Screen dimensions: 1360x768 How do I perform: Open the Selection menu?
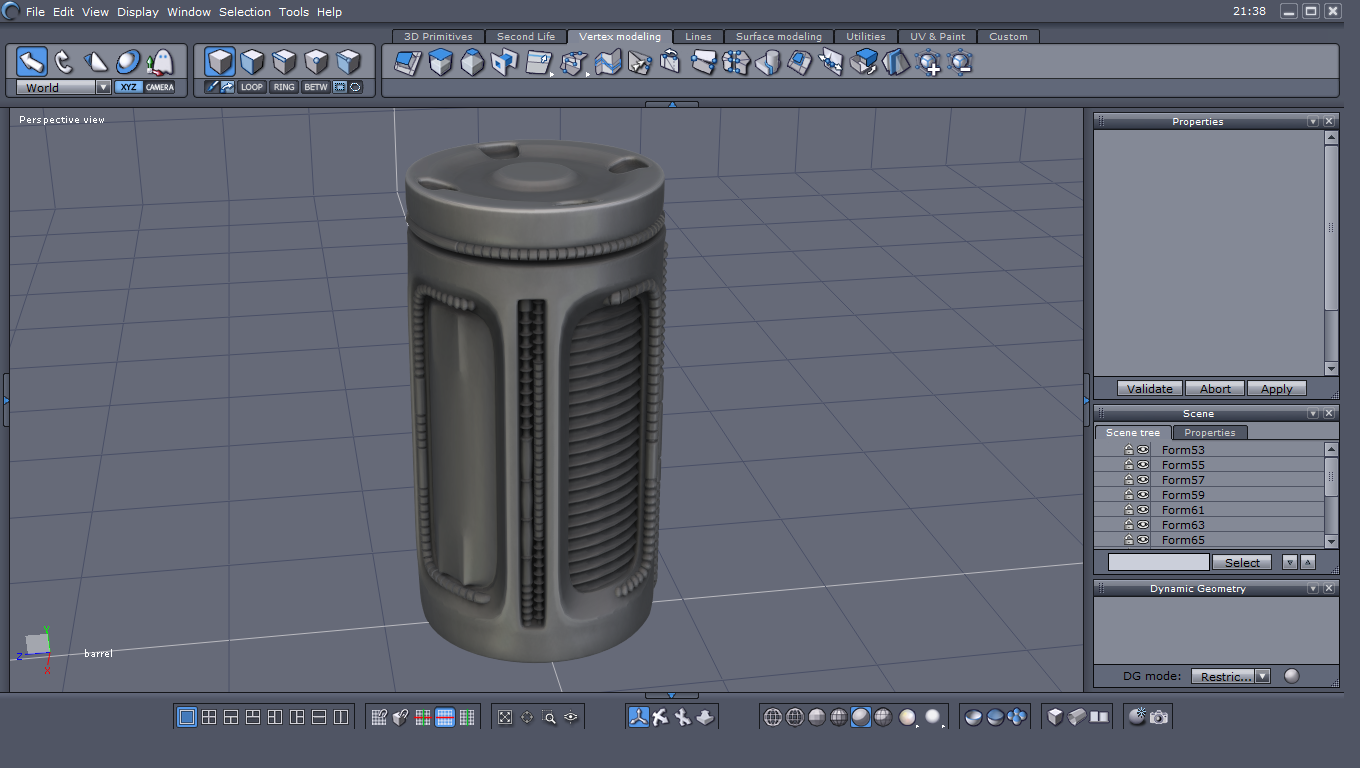point(245,12)
